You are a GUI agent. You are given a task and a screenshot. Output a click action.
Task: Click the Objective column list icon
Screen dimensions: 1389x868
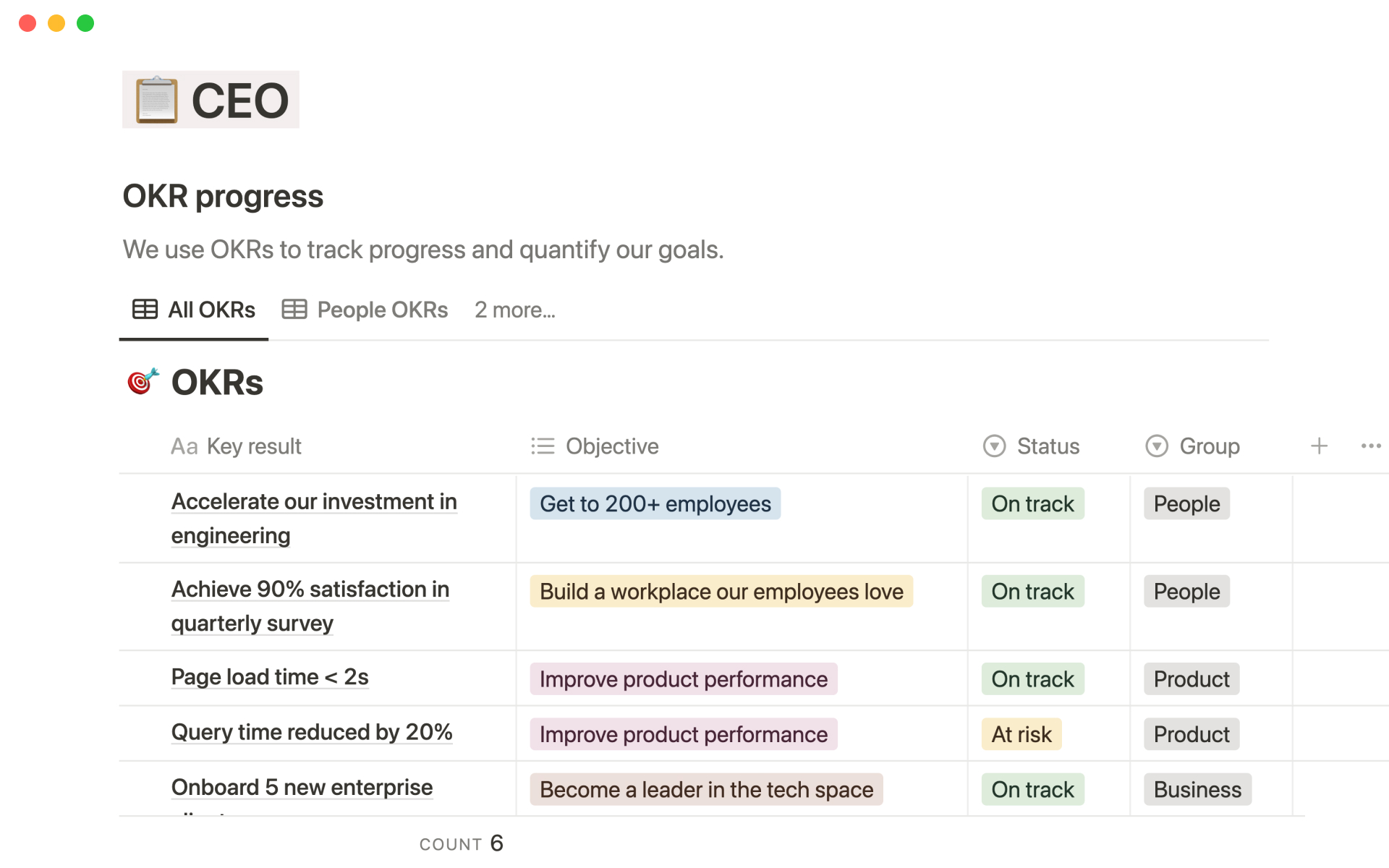click(x=543, y=446)
